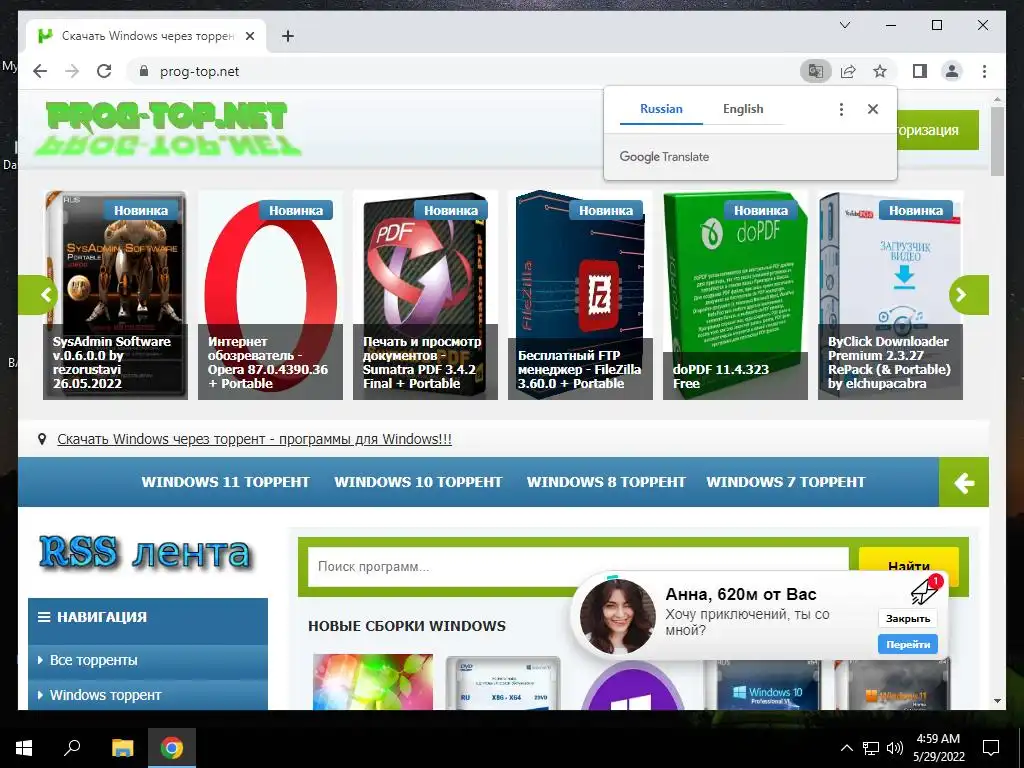
Task: Open File Explorer from the taskbar
Action: (x=122, y=748)
